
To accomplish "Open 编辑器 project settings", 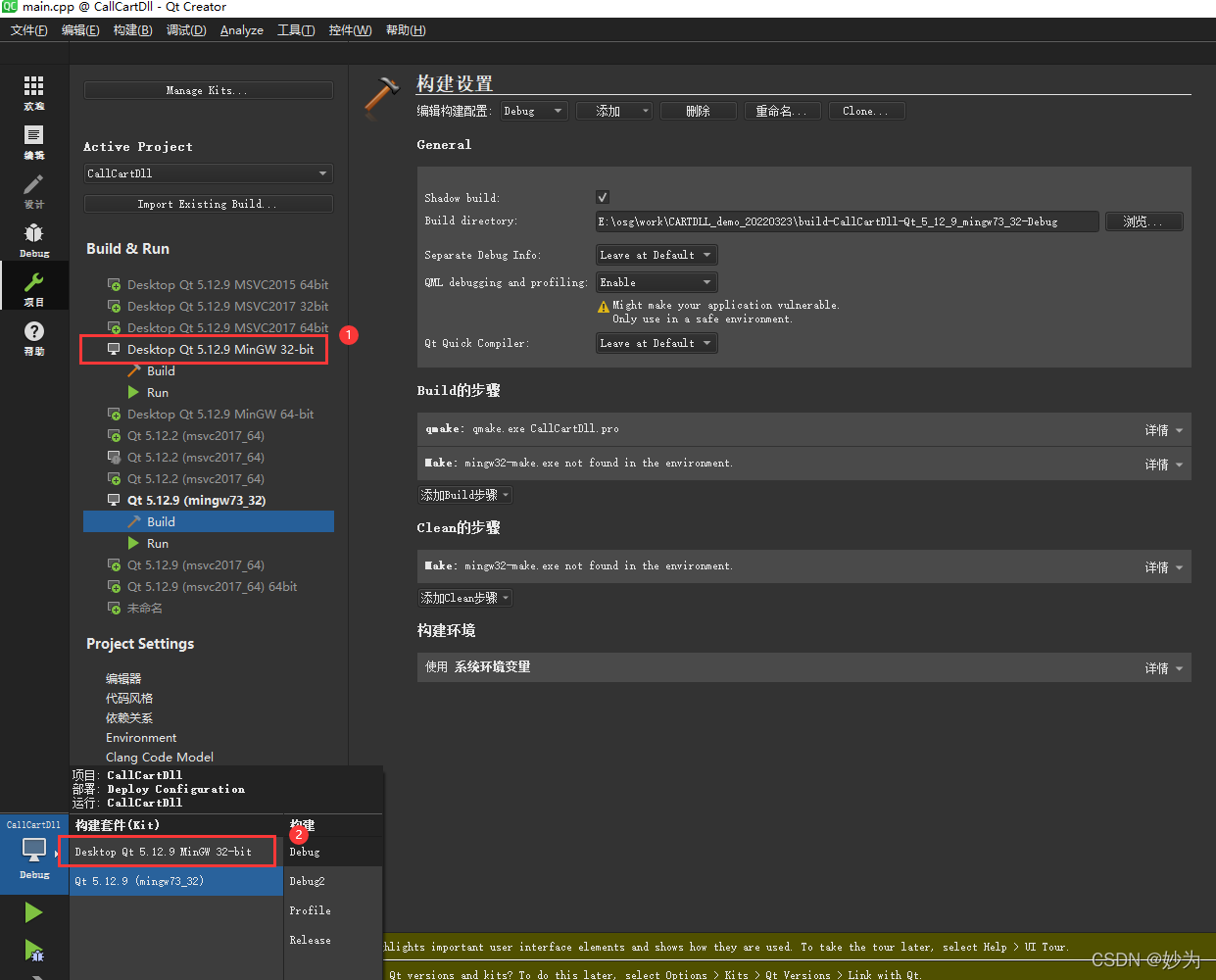I will click(123, 678).
